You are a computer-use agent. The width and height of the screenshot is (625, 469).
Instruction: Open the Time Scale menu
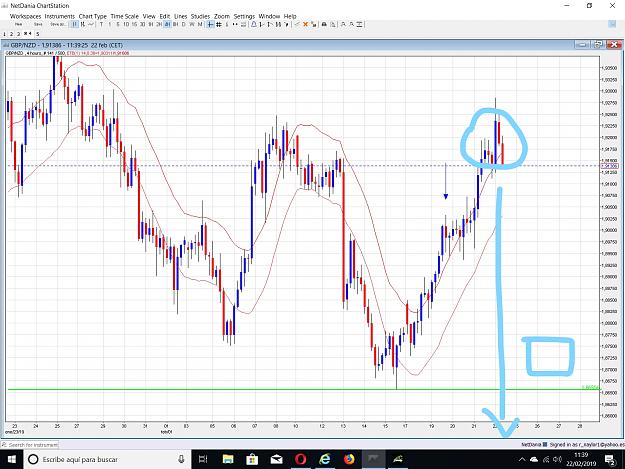click(x=125, y=16)
